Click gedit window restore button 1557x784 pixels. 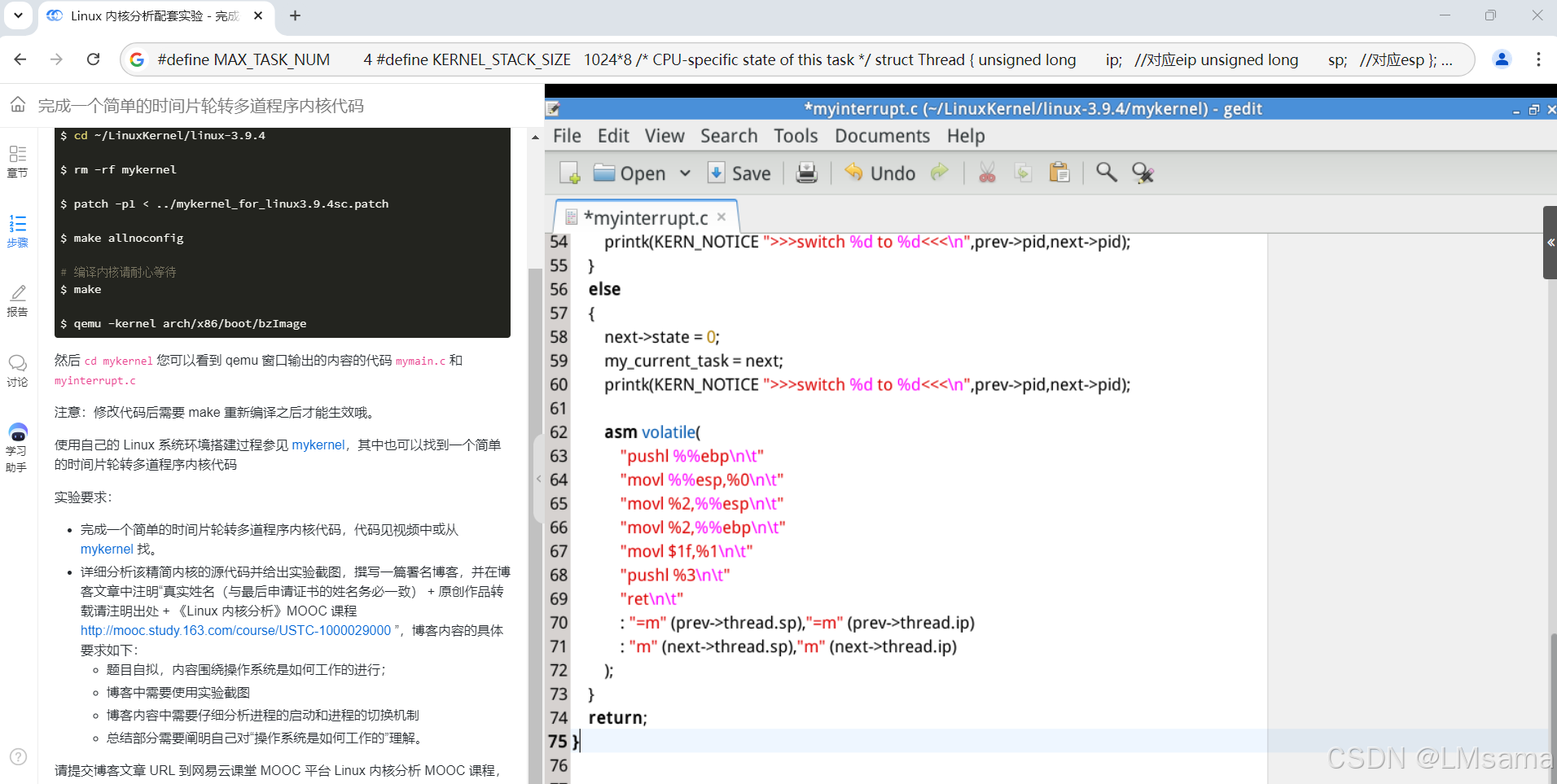point(1533,110)
